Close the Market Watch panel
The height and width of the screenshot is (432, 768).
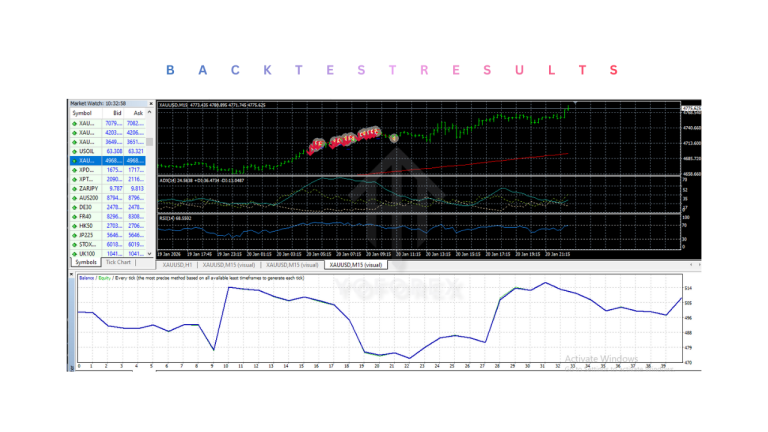click(x=150, y=104)
